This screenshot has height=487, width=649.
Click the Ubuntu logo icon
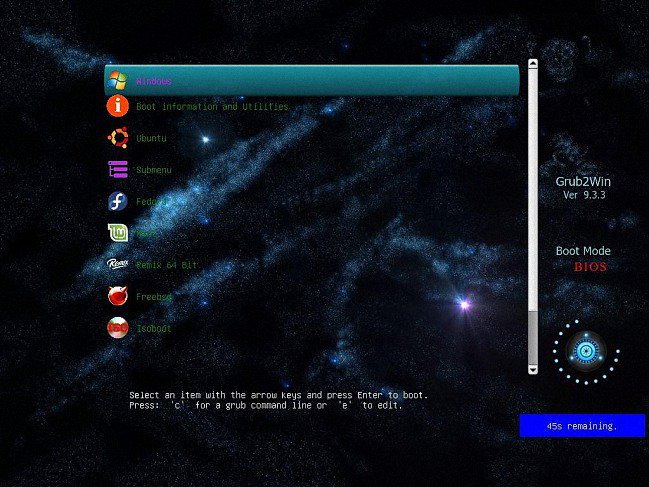(118, 138)
